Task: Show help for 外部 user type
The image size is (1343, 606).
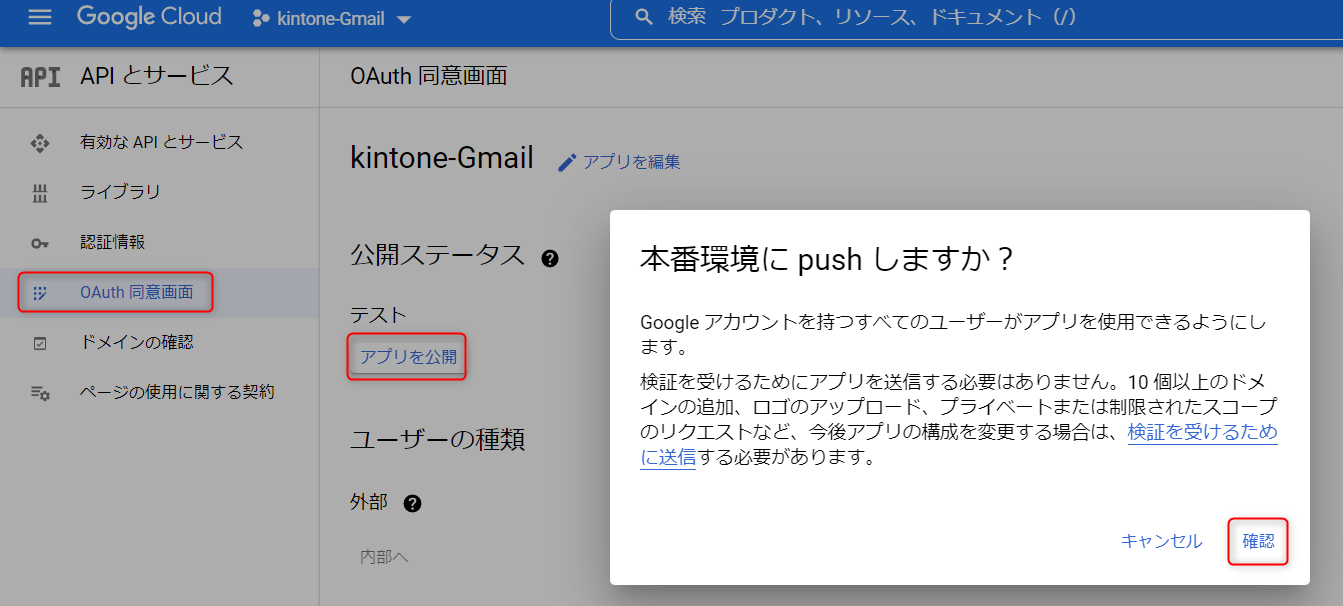Action: click(x=412, y=503)
